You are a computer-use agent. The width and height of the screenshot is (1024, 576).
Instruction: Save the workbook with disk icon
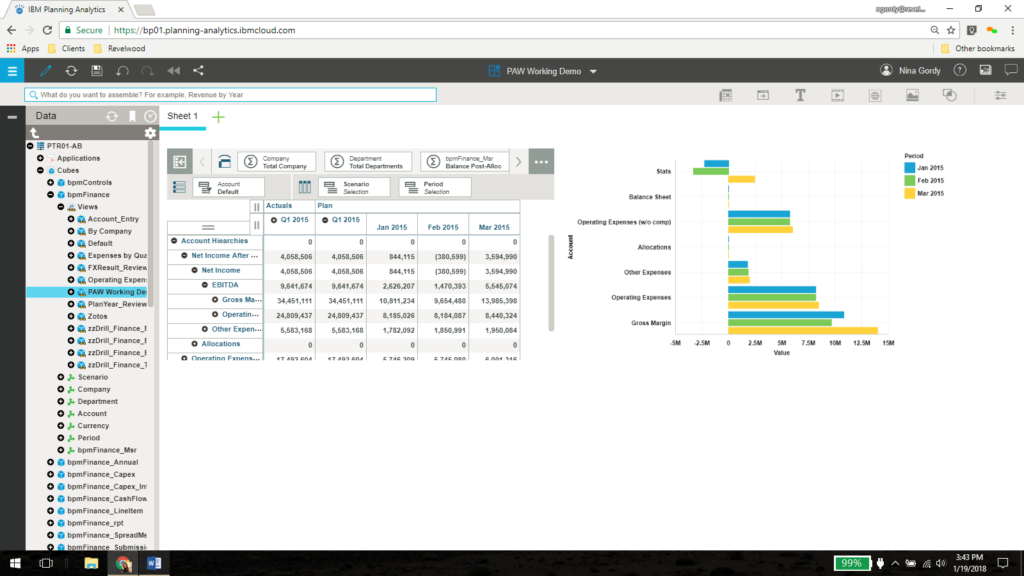coord(97,71)
